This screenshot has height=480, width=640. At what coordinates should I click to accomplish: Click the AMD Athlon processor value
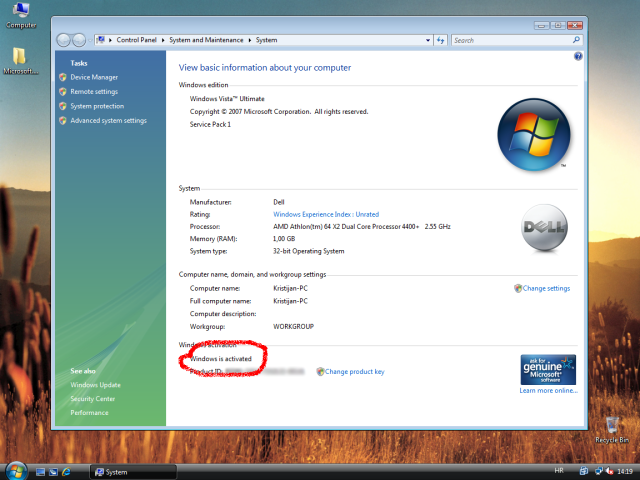tap(362, 227)
